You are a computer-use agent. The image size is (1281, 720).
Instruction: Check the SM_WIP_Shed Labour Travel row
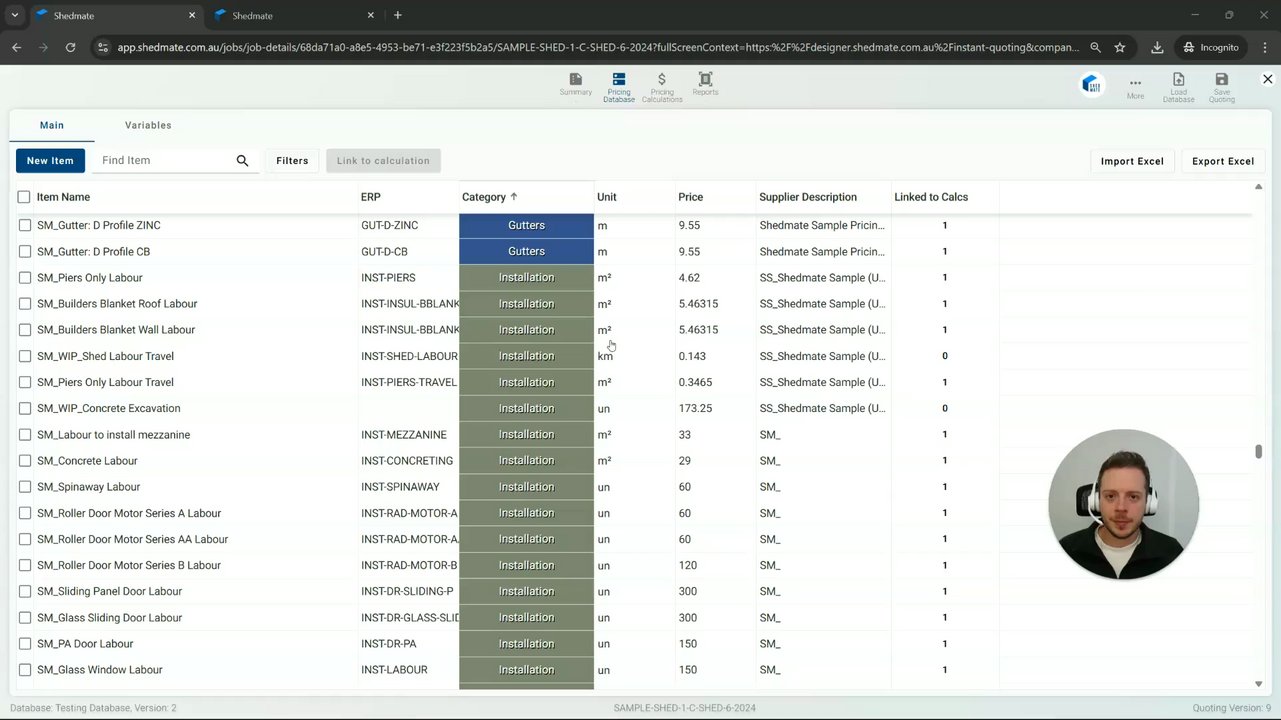click(x=25, y=356)
